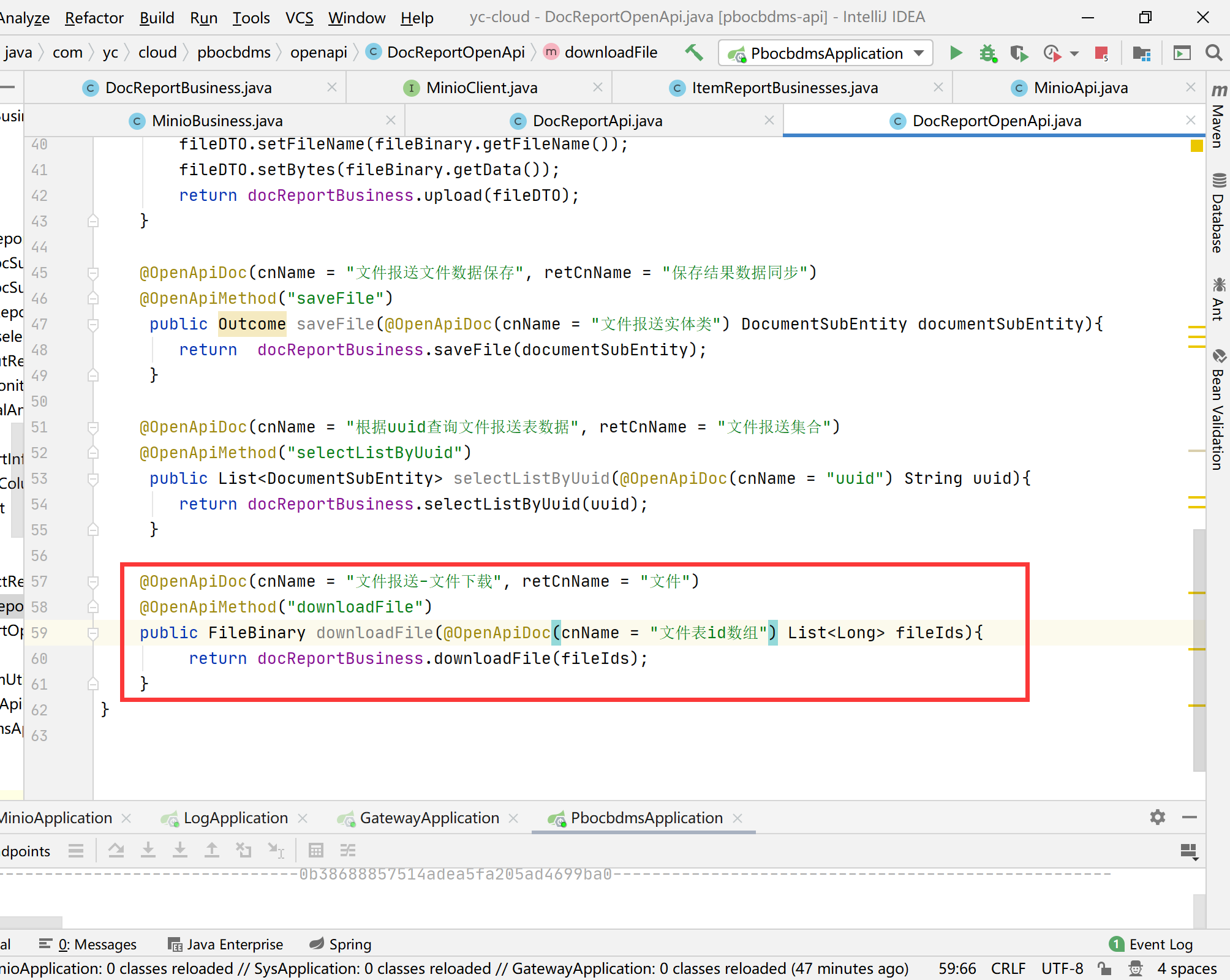Click the green Run button
The width and height of the screenshot is (1230, 980).
[x=956, y=53]
